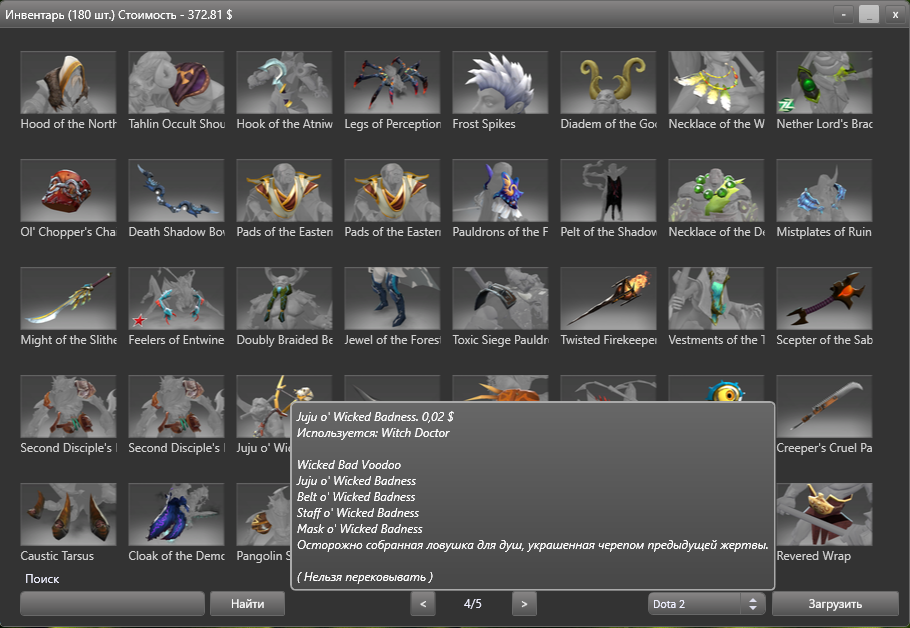Screen dimensions: 910x628
Task: Click the inventory title with total cost 372.81 $
Action: 119,15
